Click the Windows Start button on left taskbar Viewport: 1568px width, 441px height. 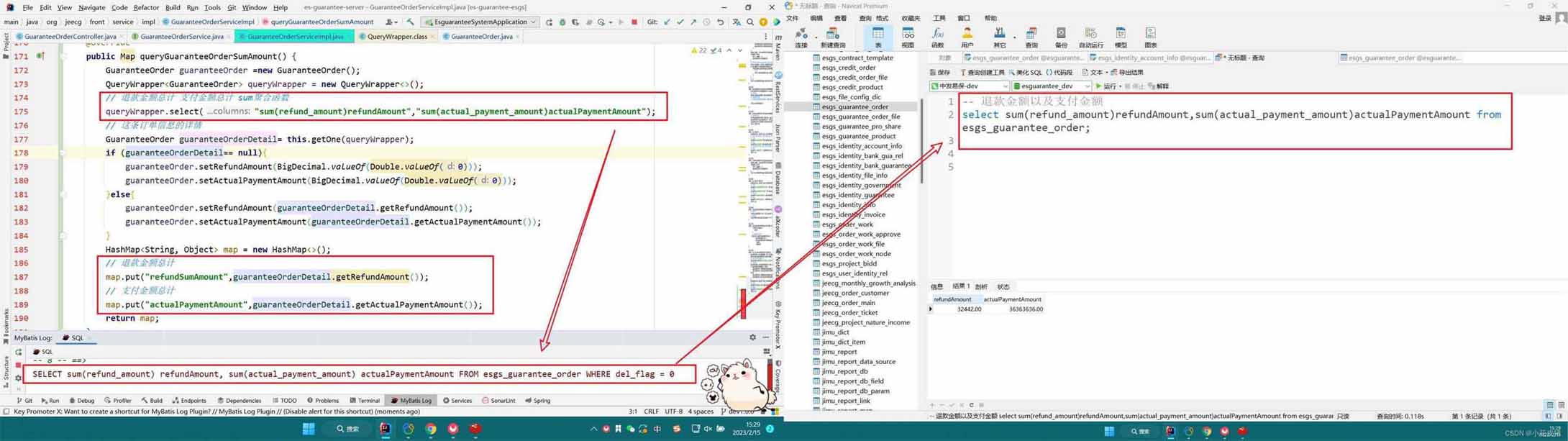309,429
